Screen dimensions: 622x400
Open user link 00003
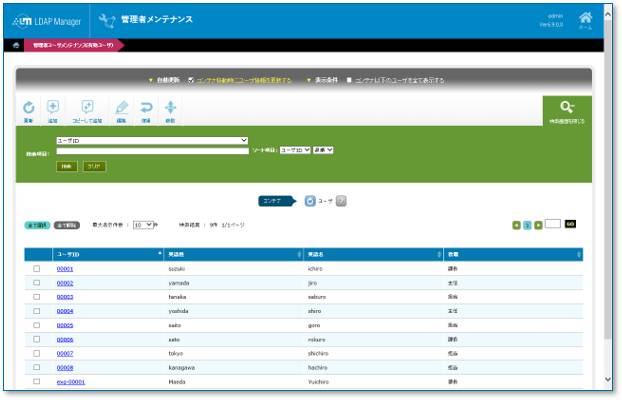point(65,297)
